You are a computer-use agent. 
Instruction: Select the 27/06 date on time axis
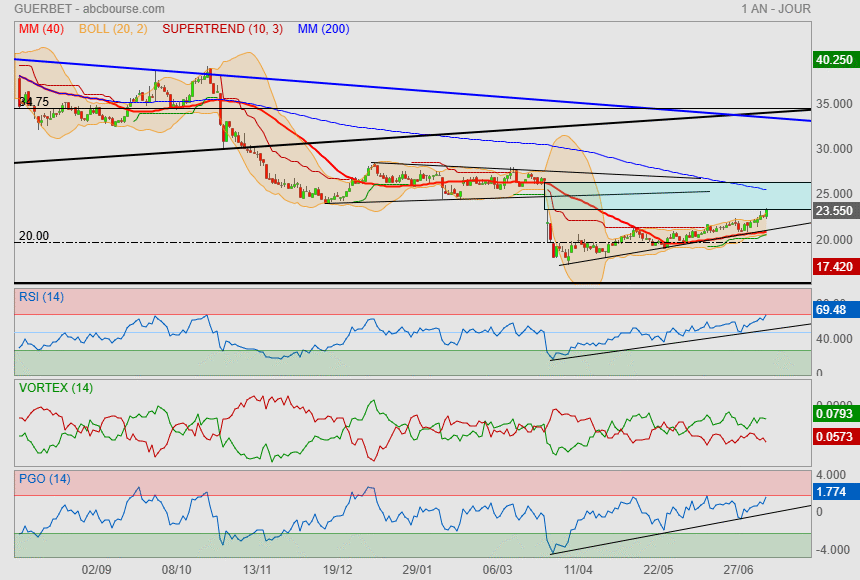739,568
